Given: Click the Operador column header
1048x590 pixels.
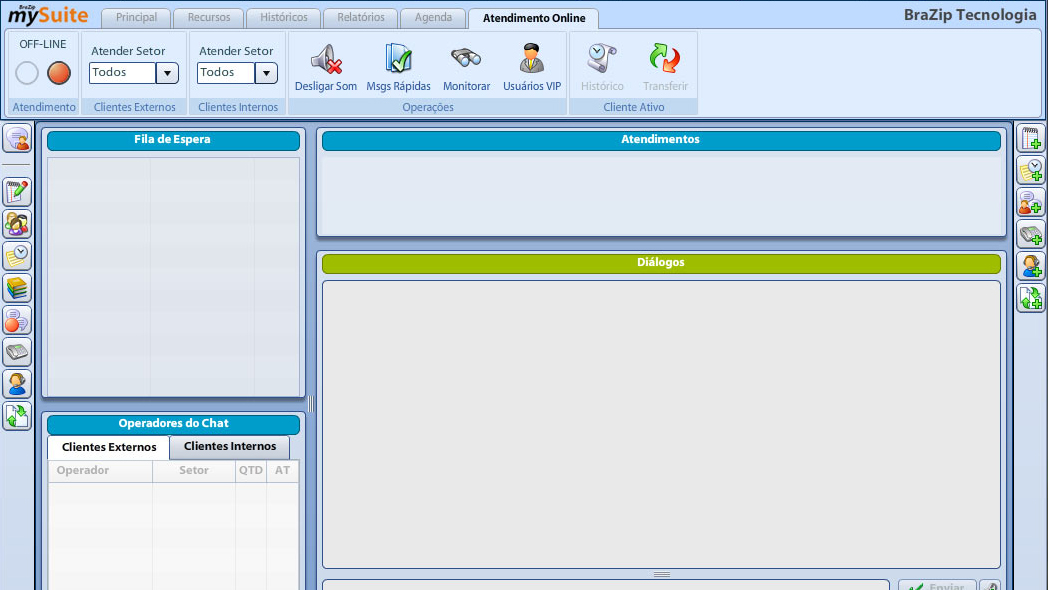Looking at the screenshot, I should click(x=100, y=470).
